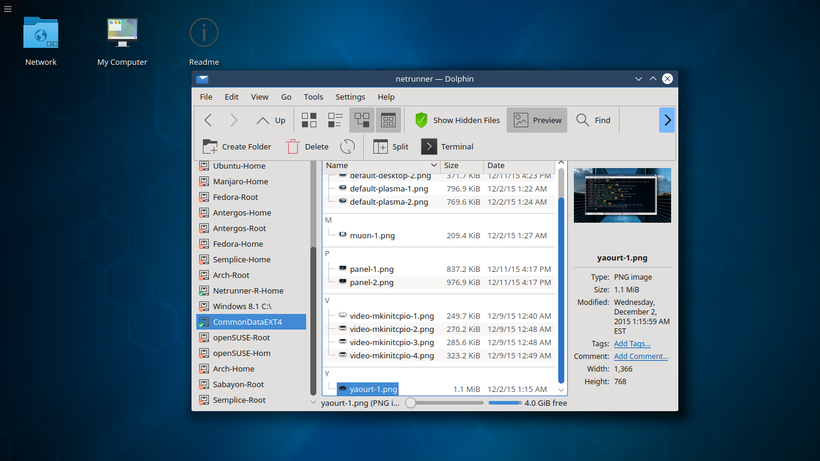Image resolution: width=820 pixels, height=461 pixels.
Task: Switch to Icons view mode
Action: coord(309,120)
